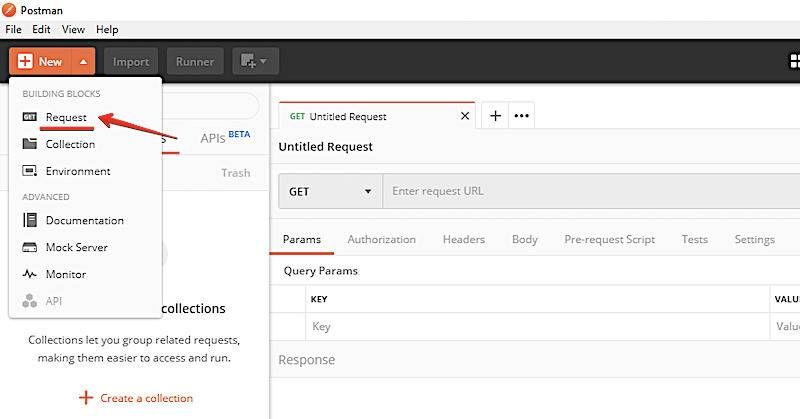Click the Documentation book icon
This screenshot has height=419, width=800.
coord(30,220)
